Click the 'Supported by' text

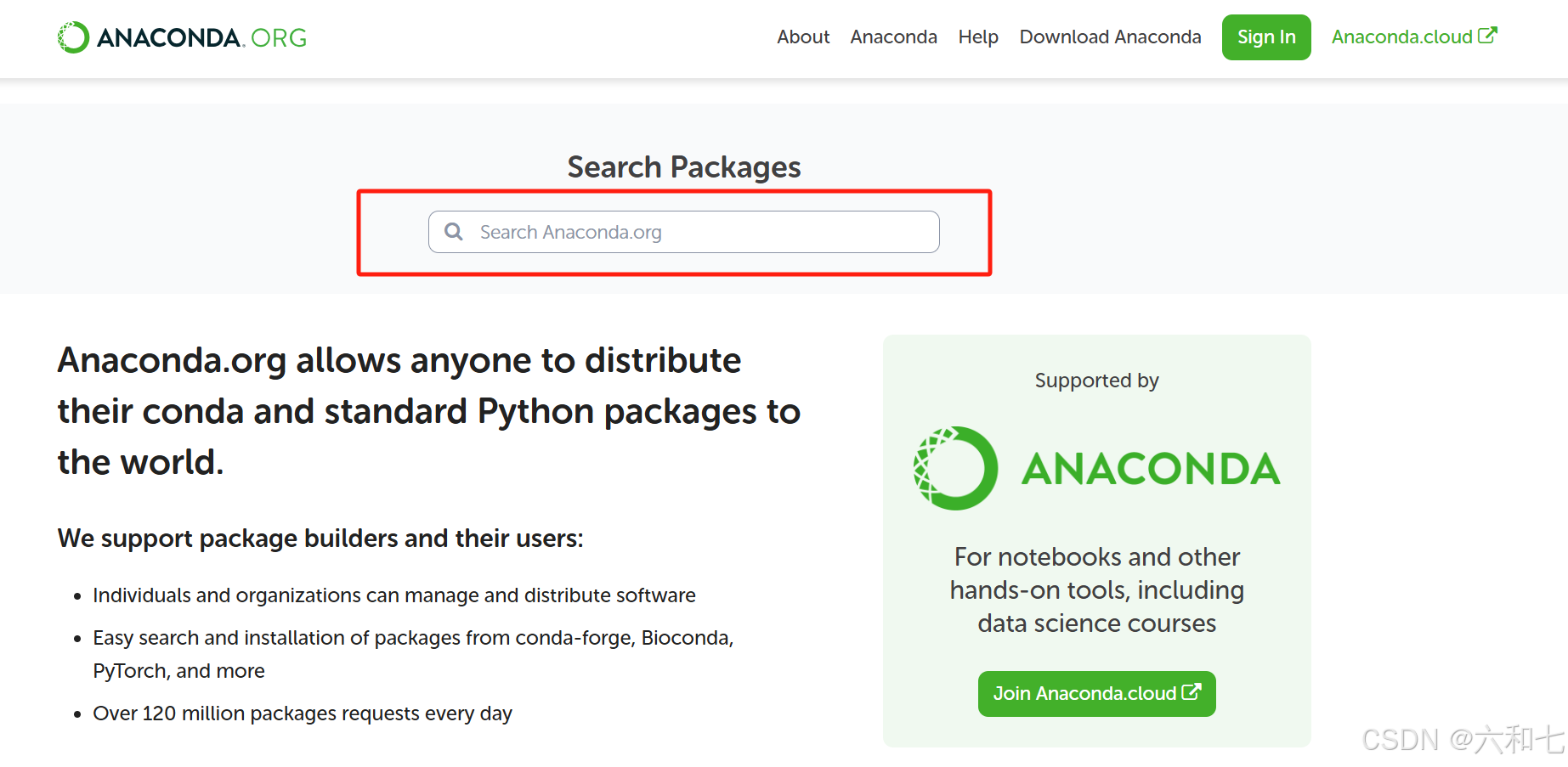click(1096, 381)
